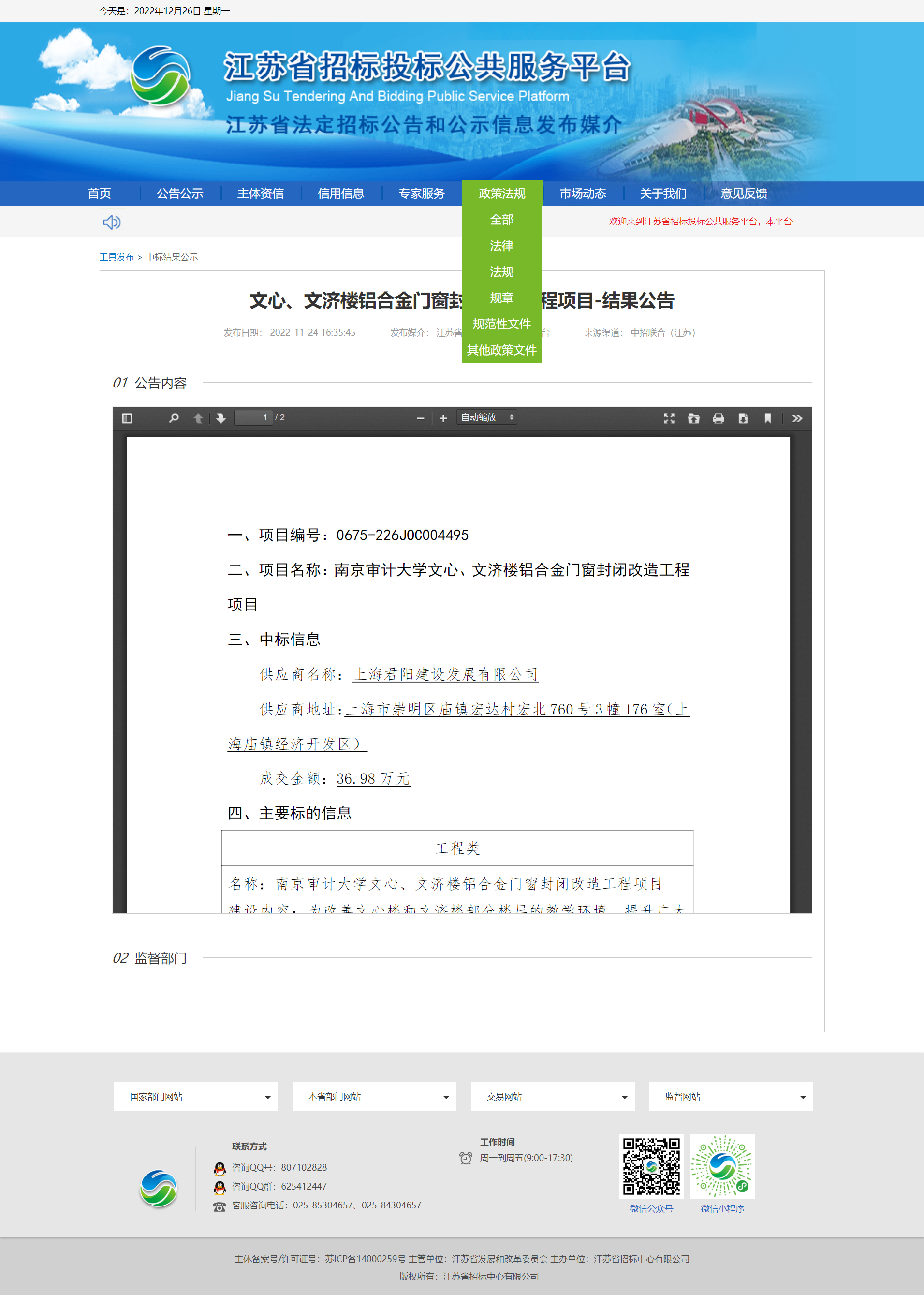Open PDF viewer more tools chevrons
This screenshot has width=924, height=1295.
(797, 418)
